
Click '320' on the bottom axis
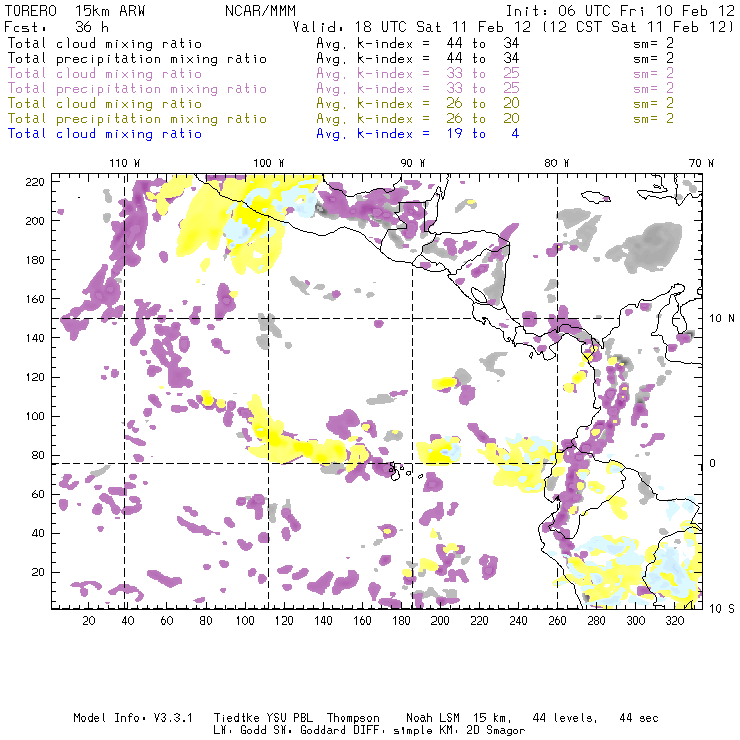point(674,621)
